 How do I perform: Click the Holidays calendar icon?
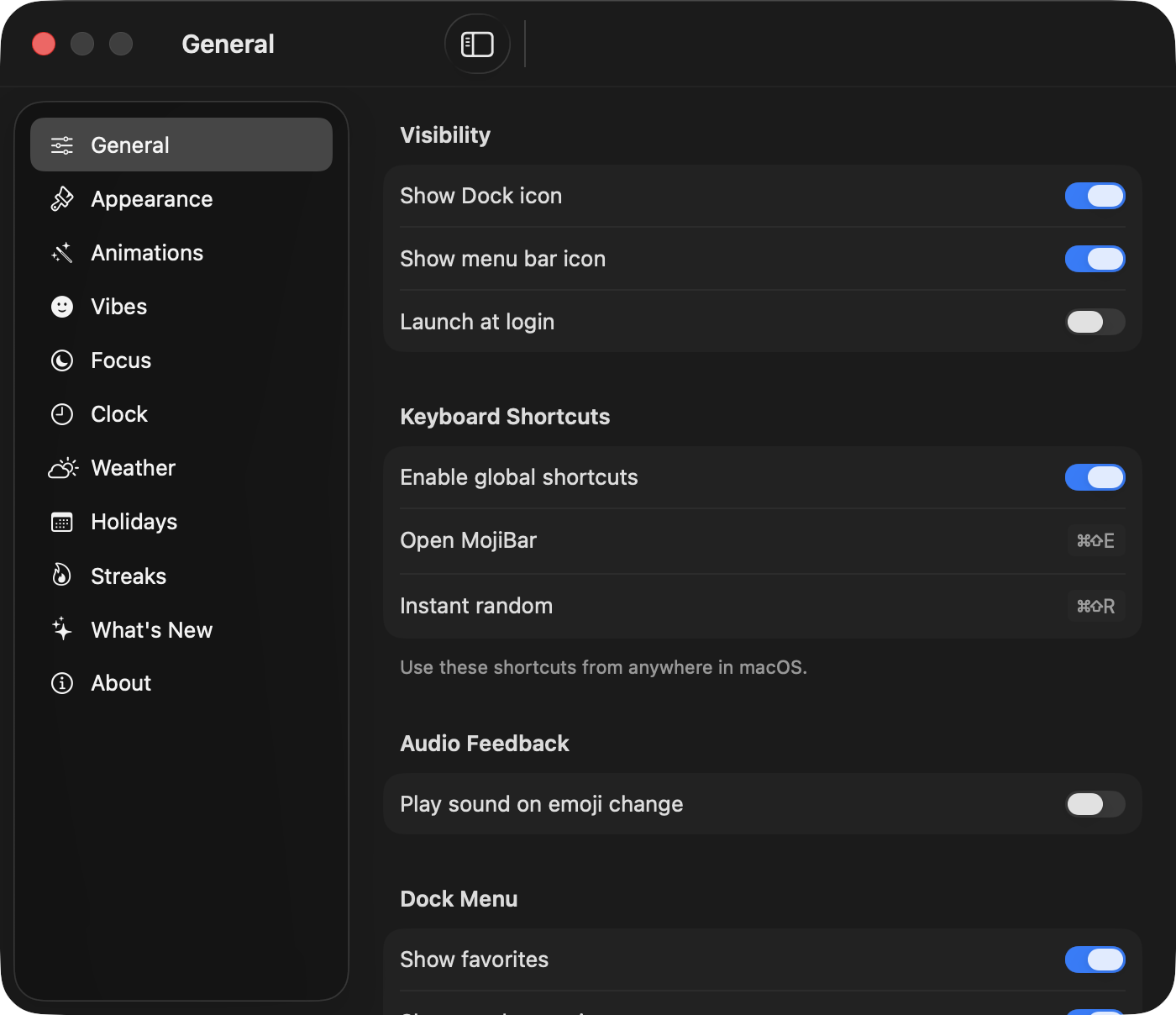[x=61, y=522]
